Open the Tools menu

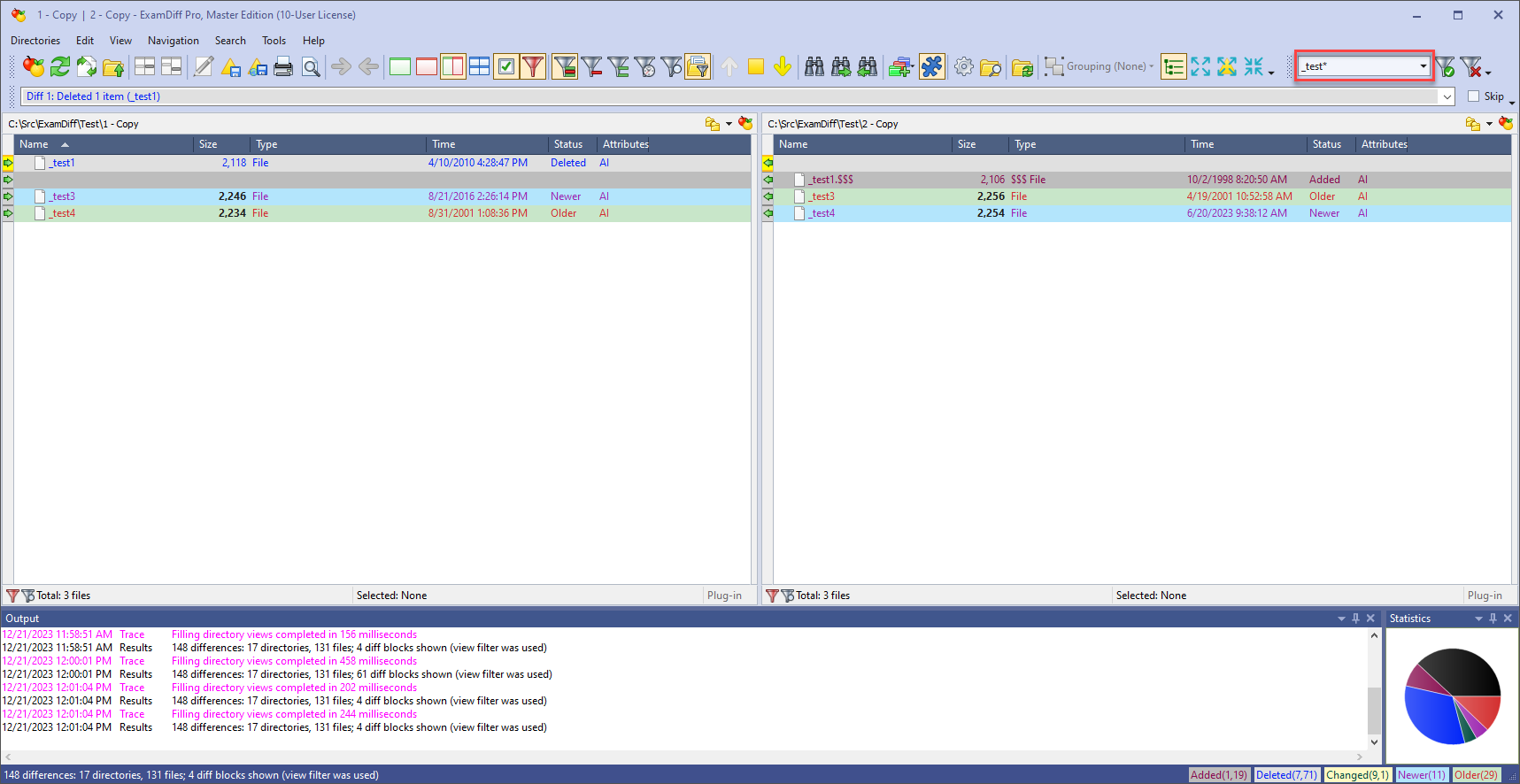point(274,41)
